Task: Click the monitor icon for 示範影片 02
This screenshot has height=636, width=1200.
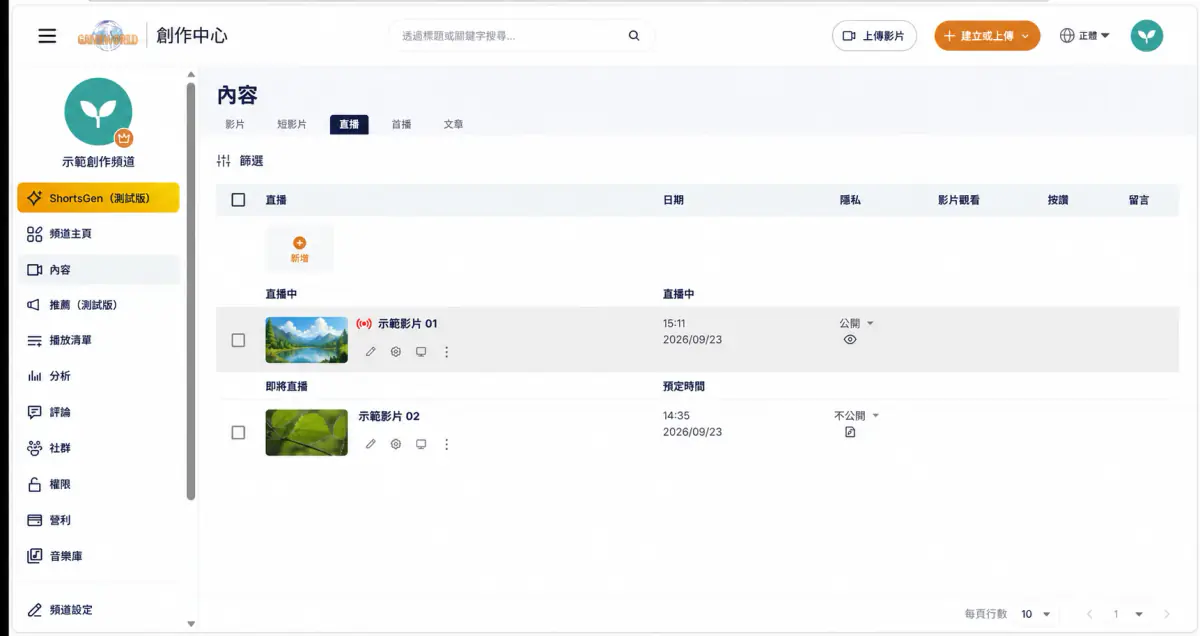Action: click(x=421, y=444)
